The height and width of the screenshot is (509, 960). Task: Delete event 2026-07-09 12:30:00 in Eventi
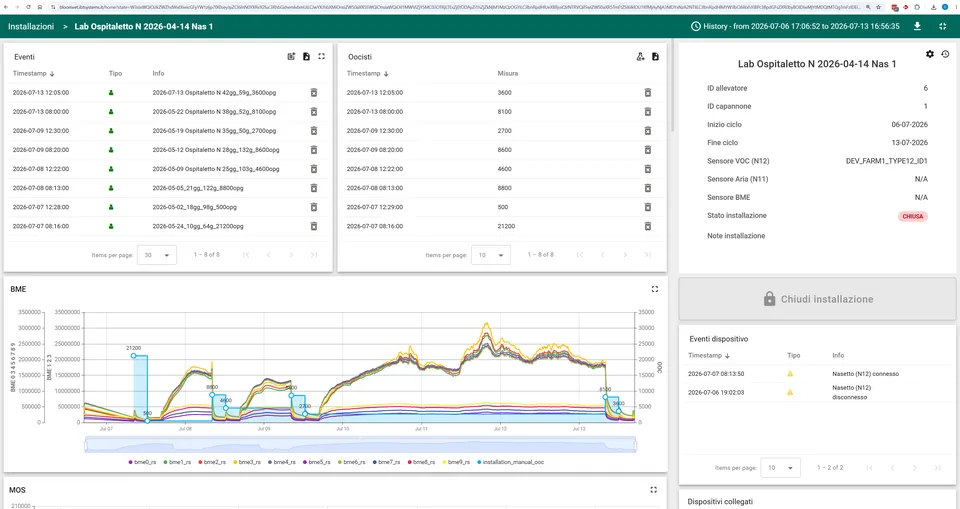click(x=313, y=130)
